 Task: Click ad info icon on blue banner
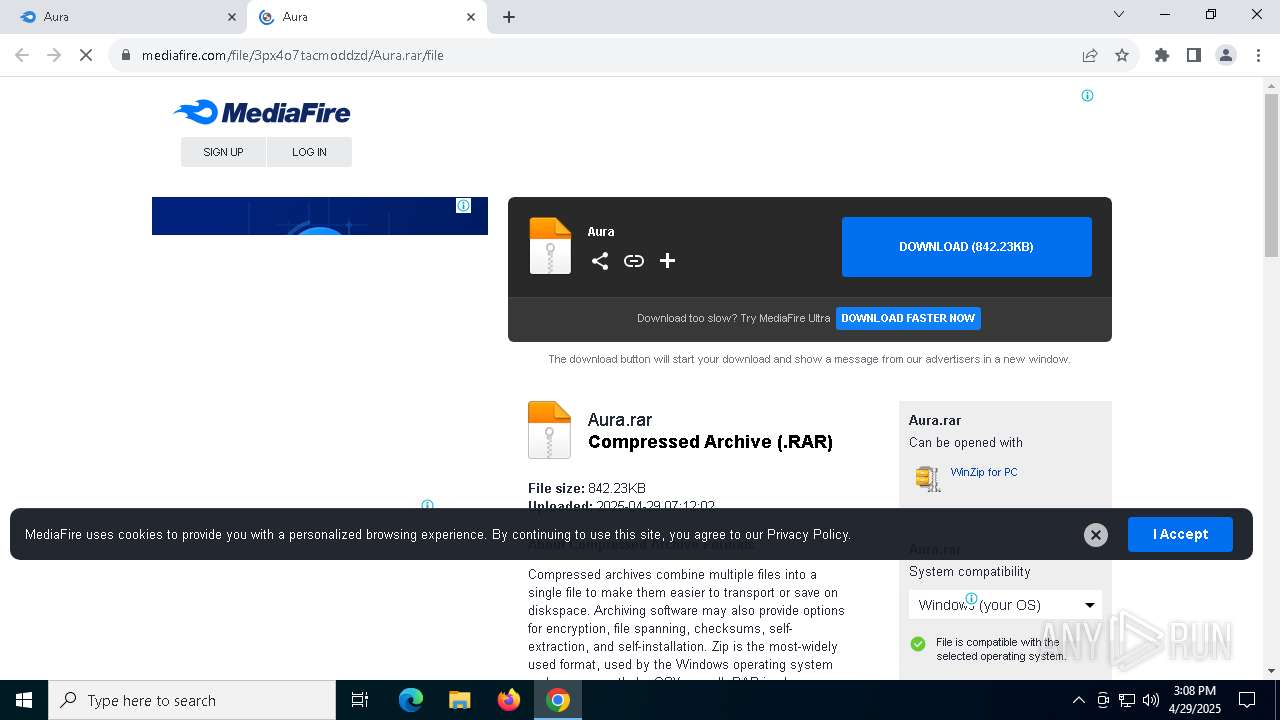pos(464,205)
